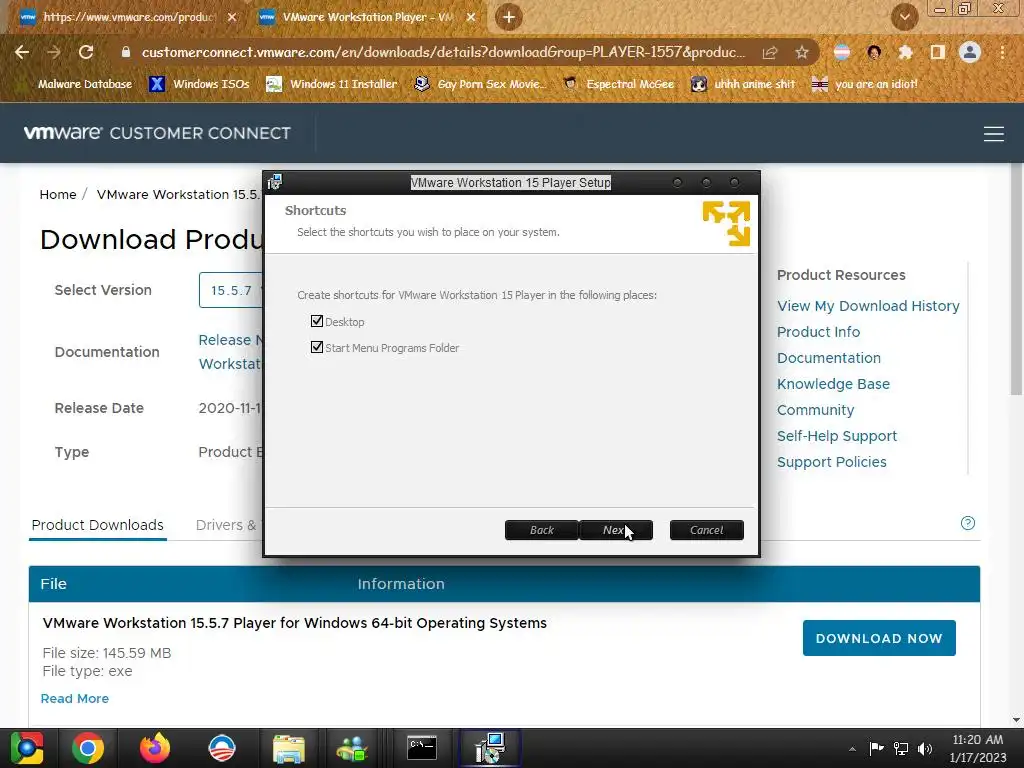
Task: Open the Select Version dropdown
Action: 231,290
